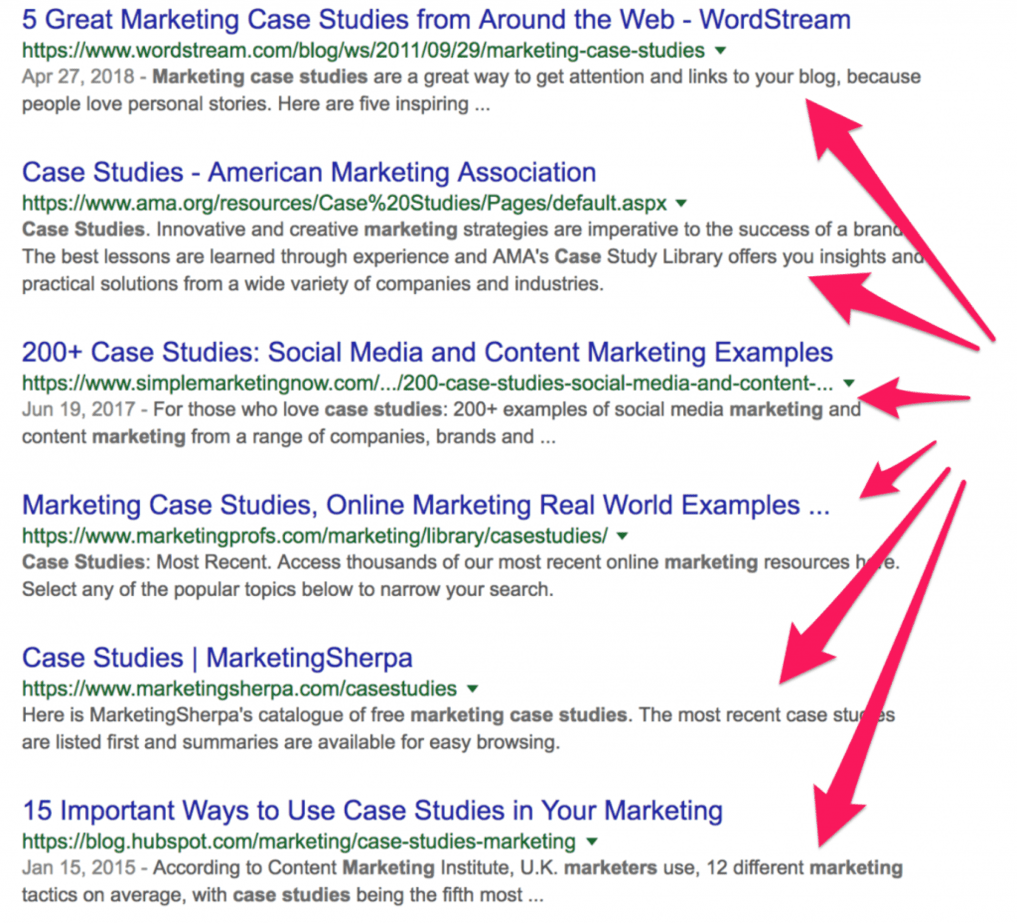Screen dimensions: 1017x924
Task: Open the MarketingProfs Online Marketing Real World Examples result
Action: pyautogui.click(x=426, y=505)
